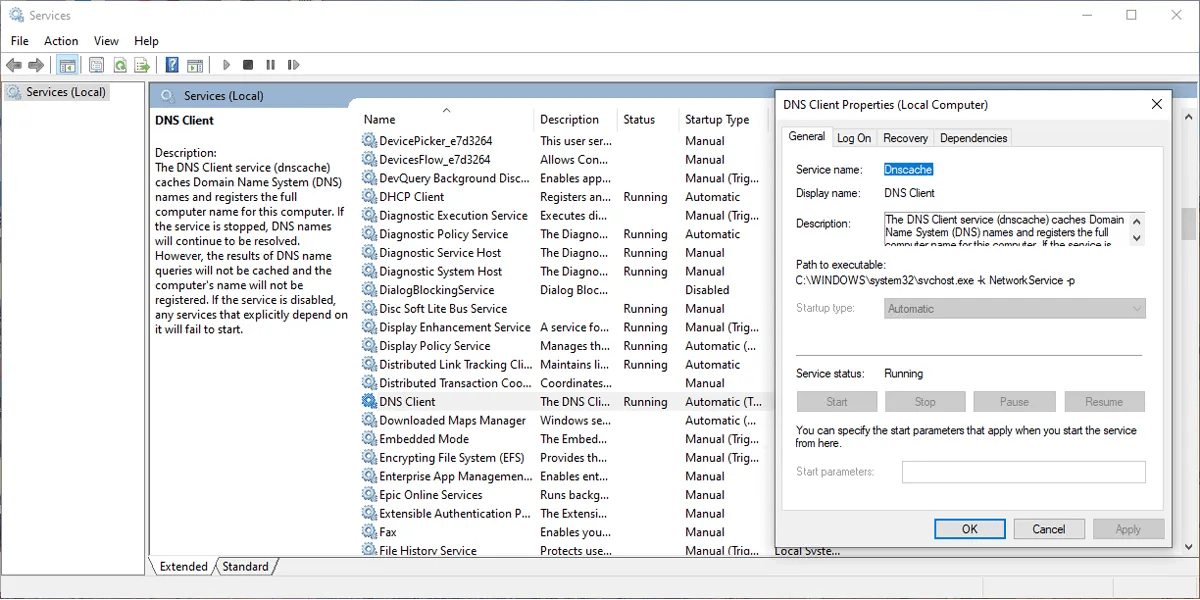The height and width of the screenshot is (600, 1200).
Task: Switch to the Dependencies tab
Action: (973, 137)
